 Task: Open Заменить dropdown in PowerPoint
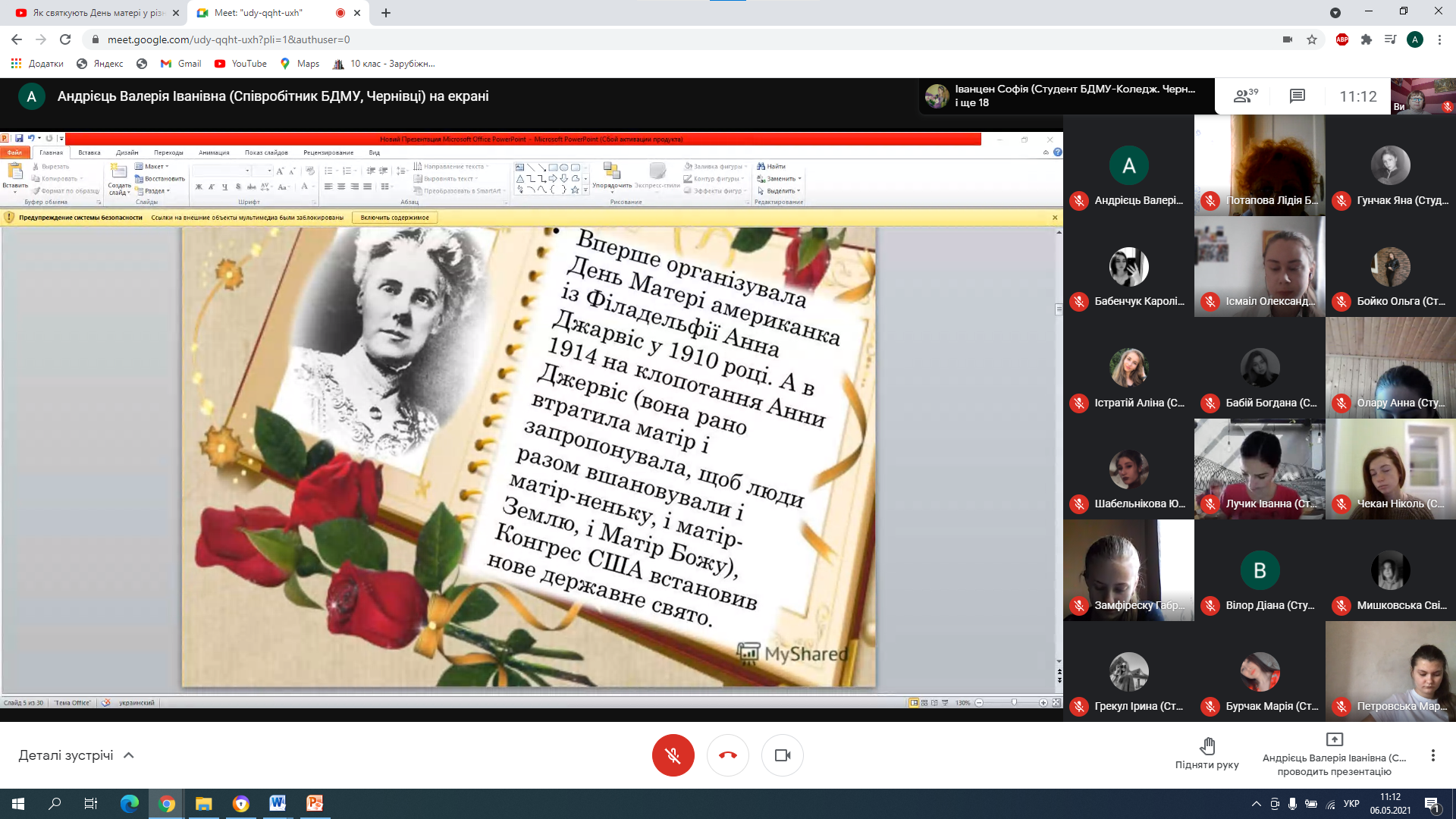(x=779, y=179)
